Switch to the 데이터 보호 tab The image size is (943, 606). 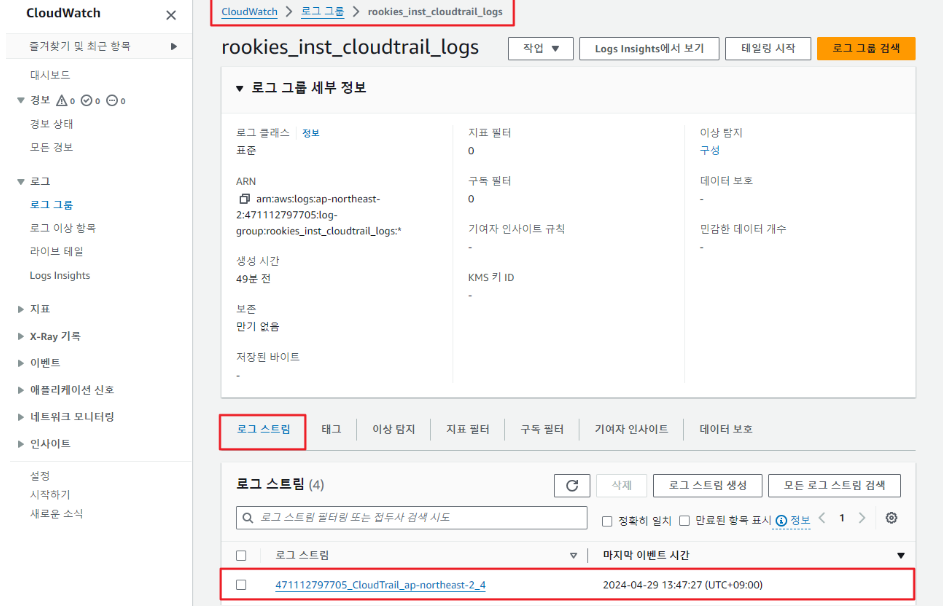click(726, 429)
